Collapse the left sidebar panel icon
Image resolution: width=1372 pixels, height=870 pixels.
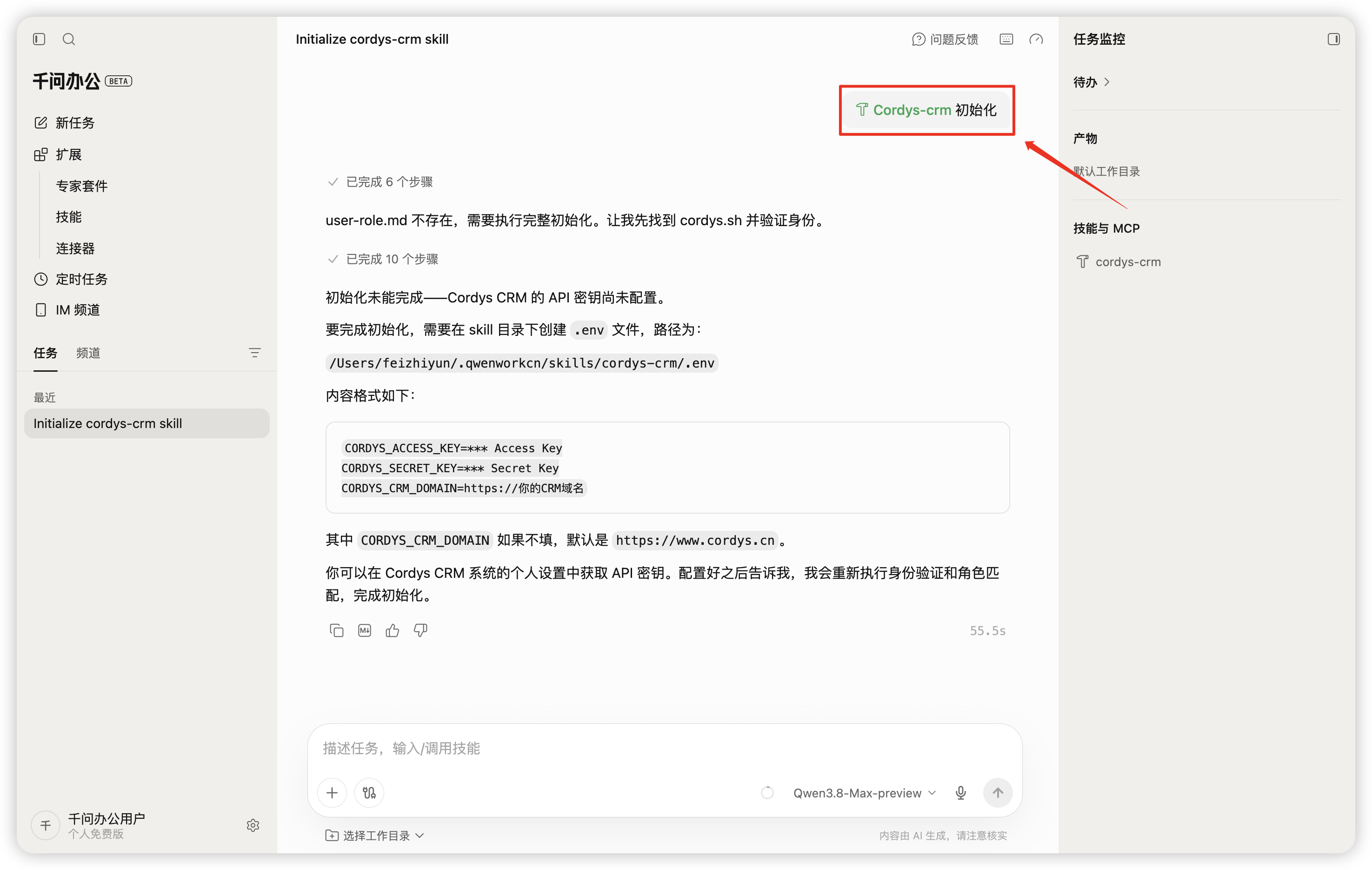point(40,39)
